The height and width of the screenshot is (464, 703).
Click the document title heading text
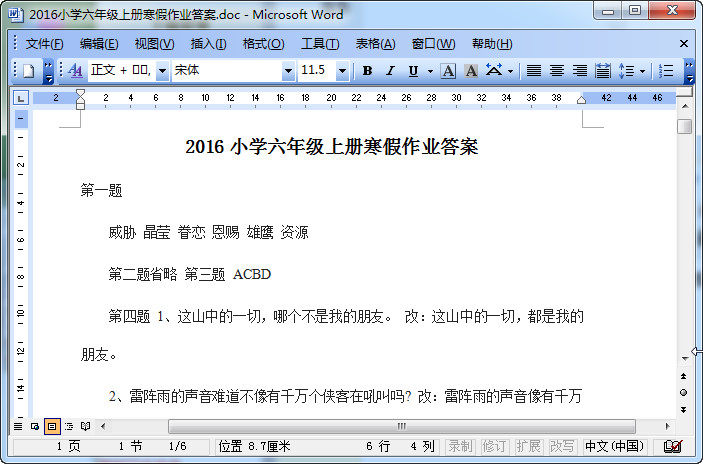click(x=332, y=147)
